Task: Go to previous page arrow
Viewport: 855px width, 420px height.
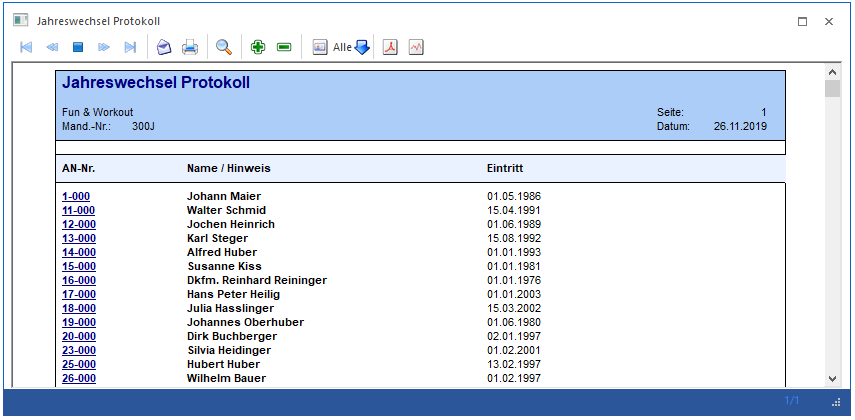Action: [52, 47]
